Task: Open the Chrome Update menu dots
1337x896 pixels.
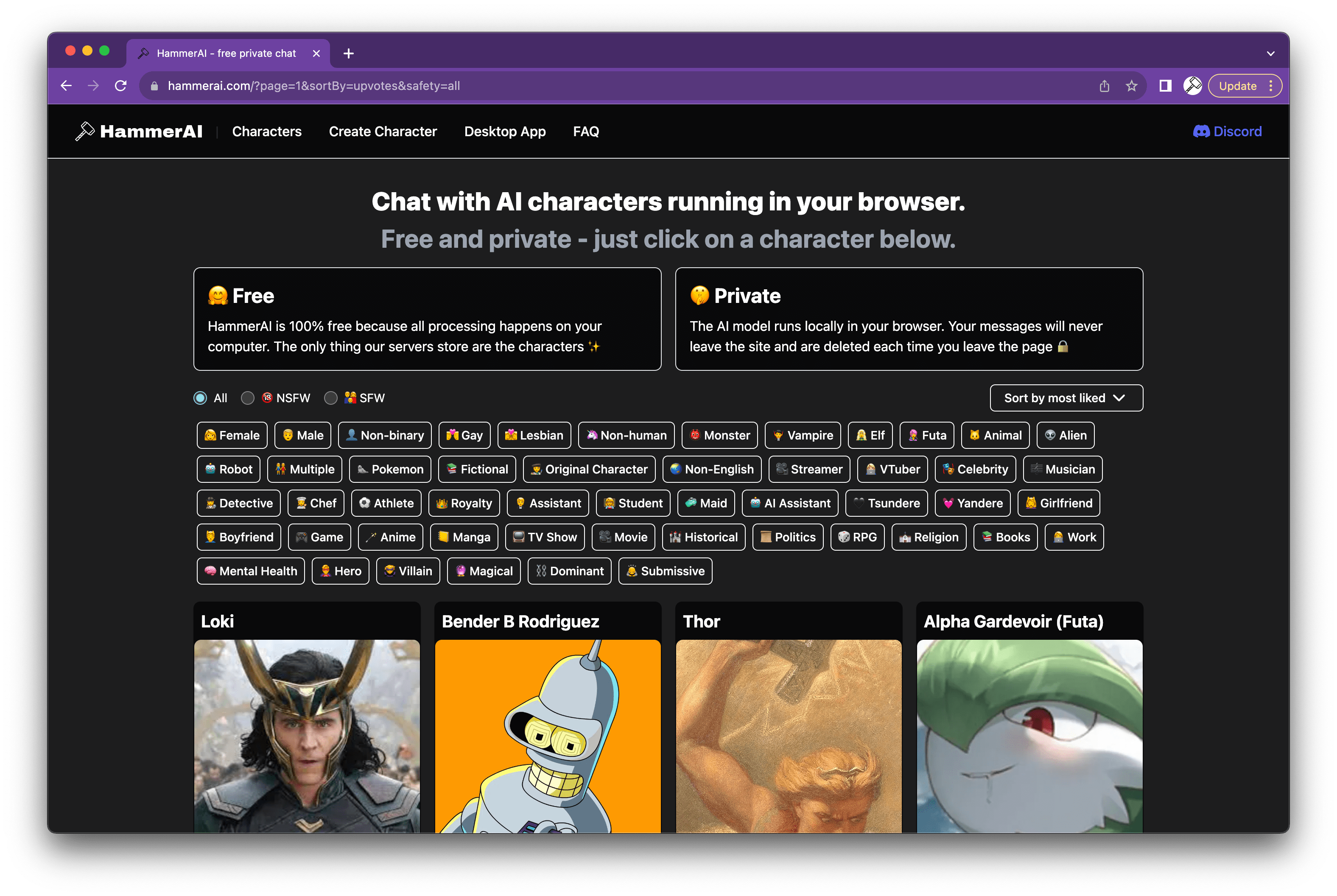Action: click(1271, 86)
